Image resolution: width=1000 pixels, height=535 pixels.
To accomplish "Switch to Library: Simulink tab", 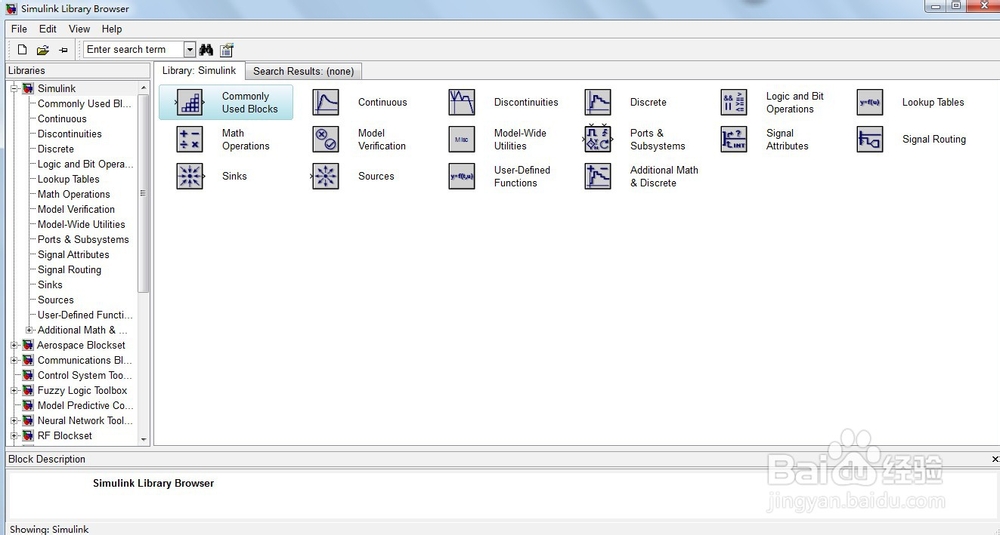I will click(x=199, y=70).
